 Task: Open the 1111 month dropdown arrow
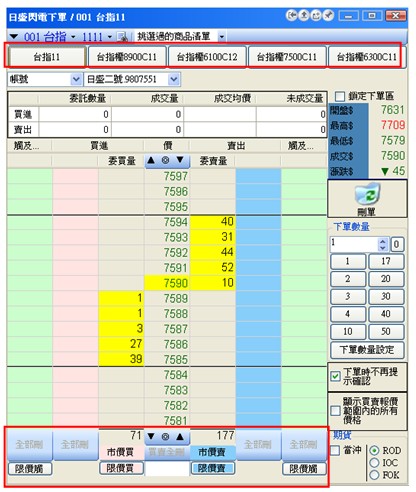(x=110, y=37)
